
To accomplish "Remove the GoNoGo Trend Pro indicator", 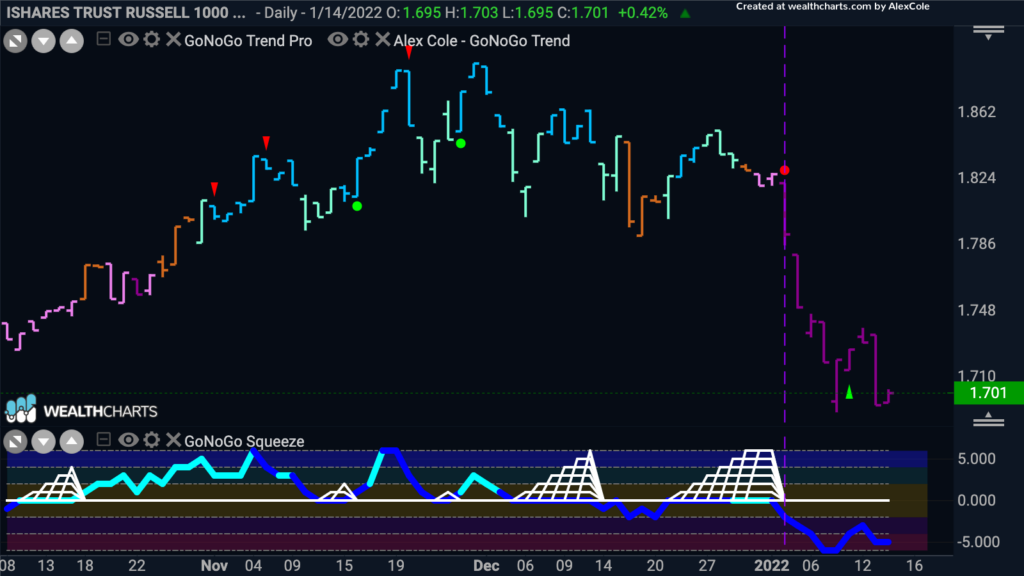I will (x=173, y=40).
